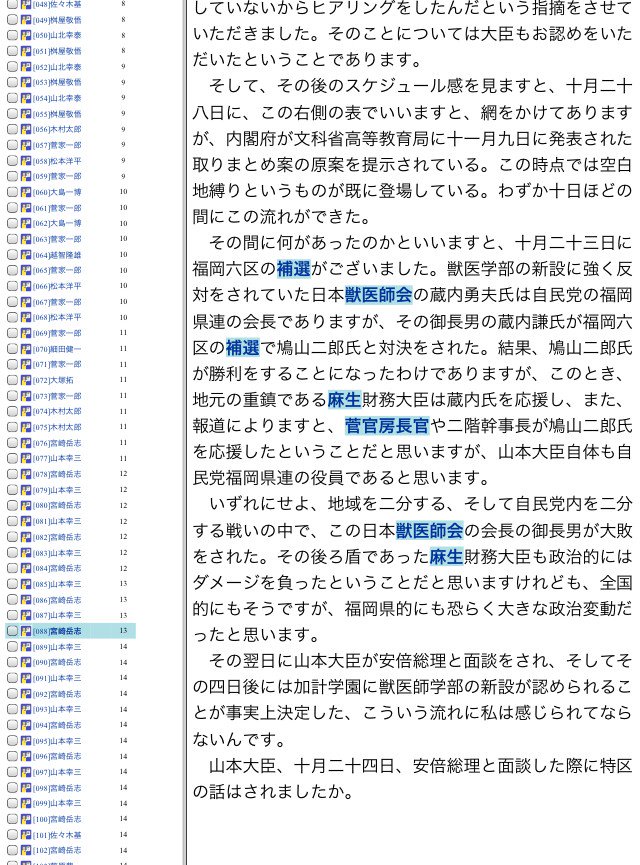Open speech [078]宮崎岳志
The height and width of the screenshot is (865, 640).
click(57, 474)
